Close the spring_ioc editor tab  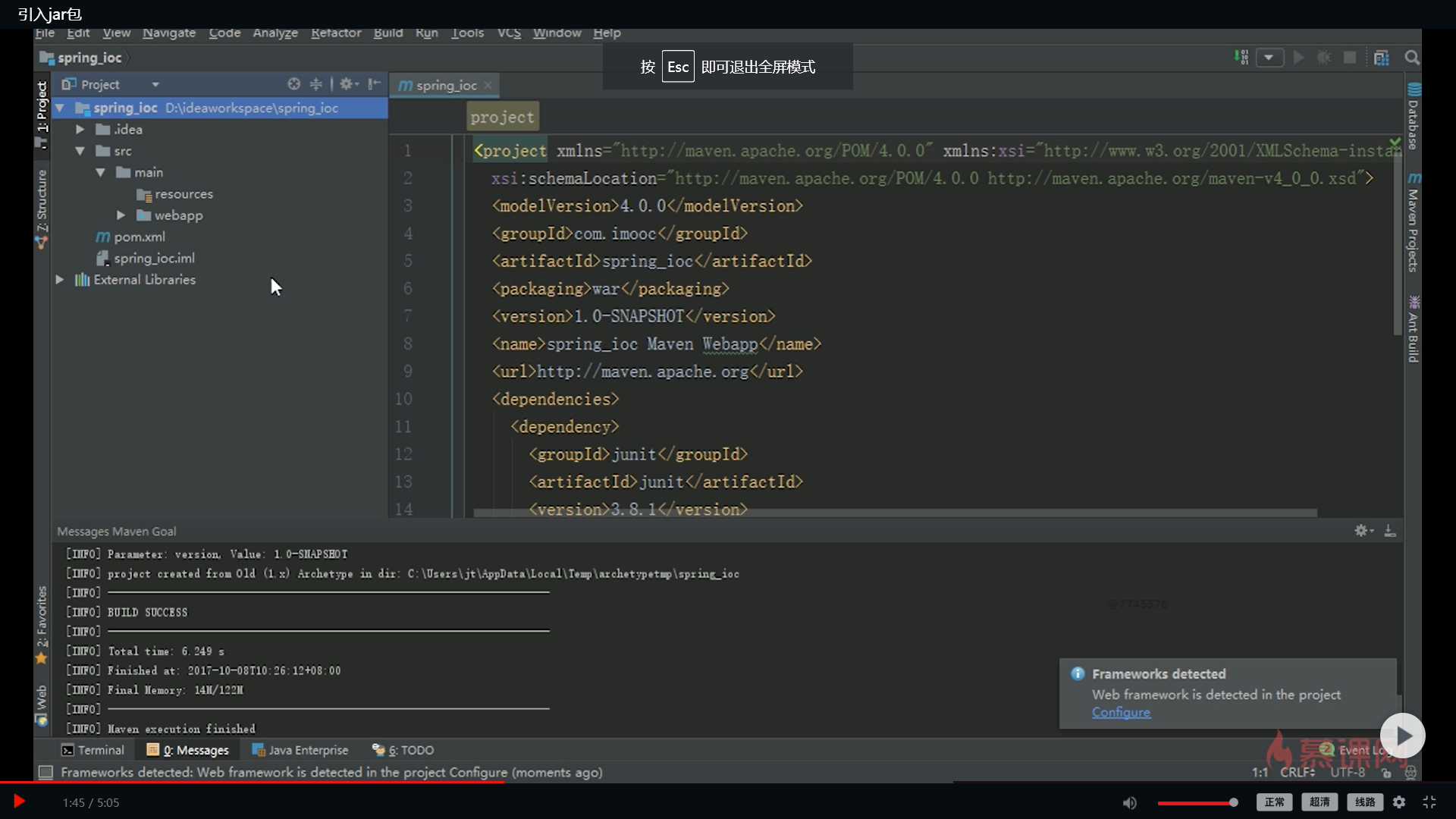[488, 86]
